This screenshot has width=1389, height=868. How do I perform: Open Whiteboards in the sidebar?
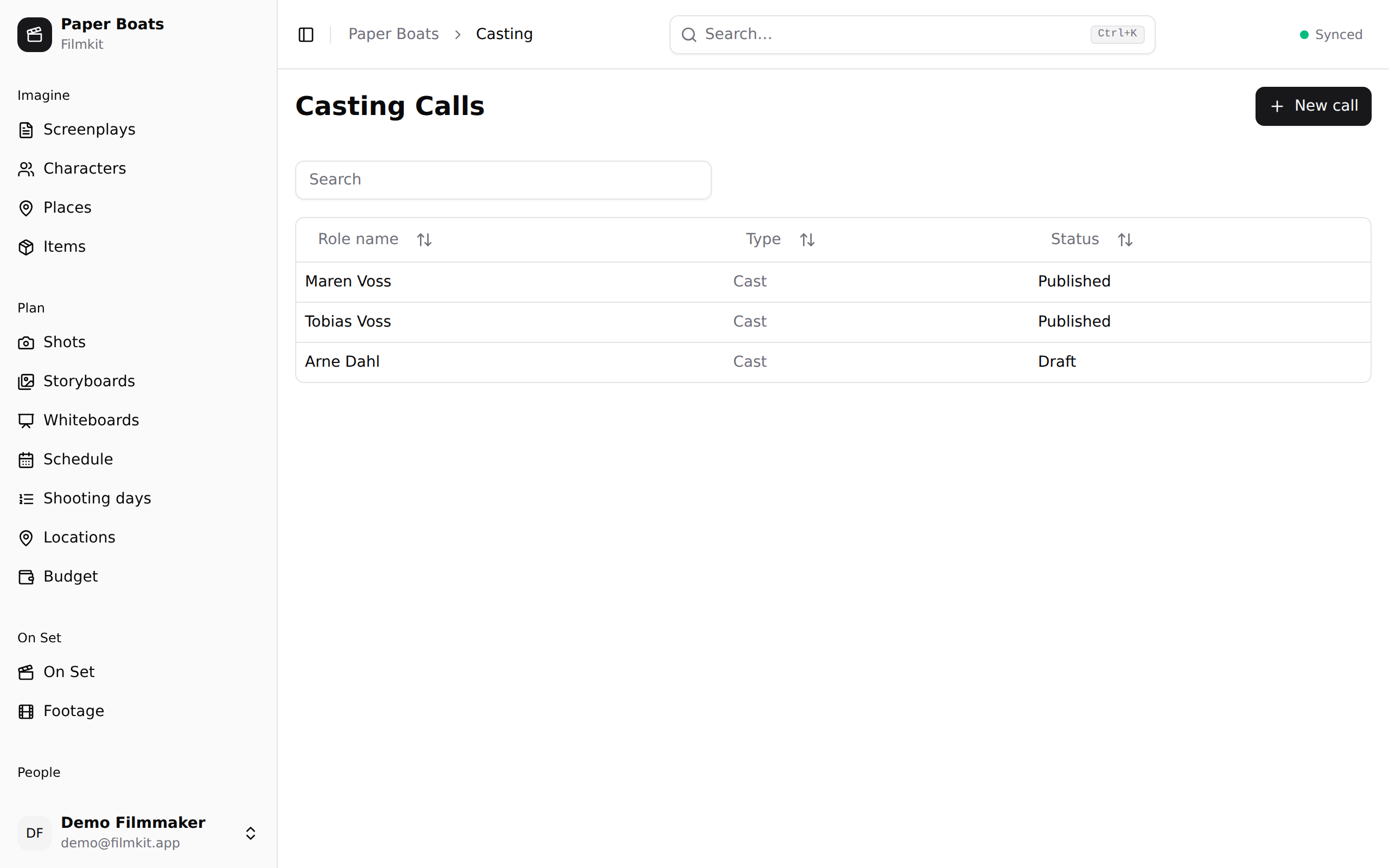[x=138, y=421]
